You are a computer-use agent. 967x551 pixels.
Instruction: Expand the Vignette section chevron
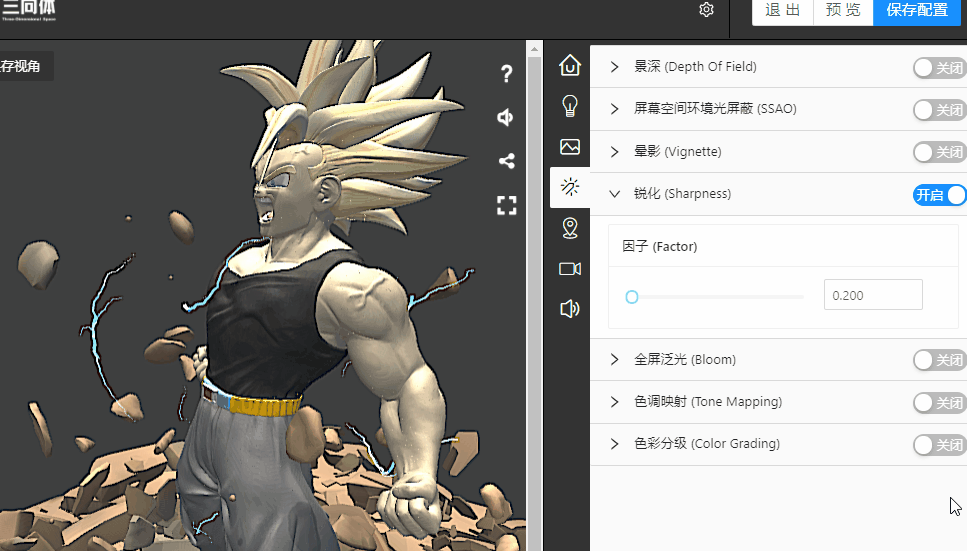coord(614,152)
